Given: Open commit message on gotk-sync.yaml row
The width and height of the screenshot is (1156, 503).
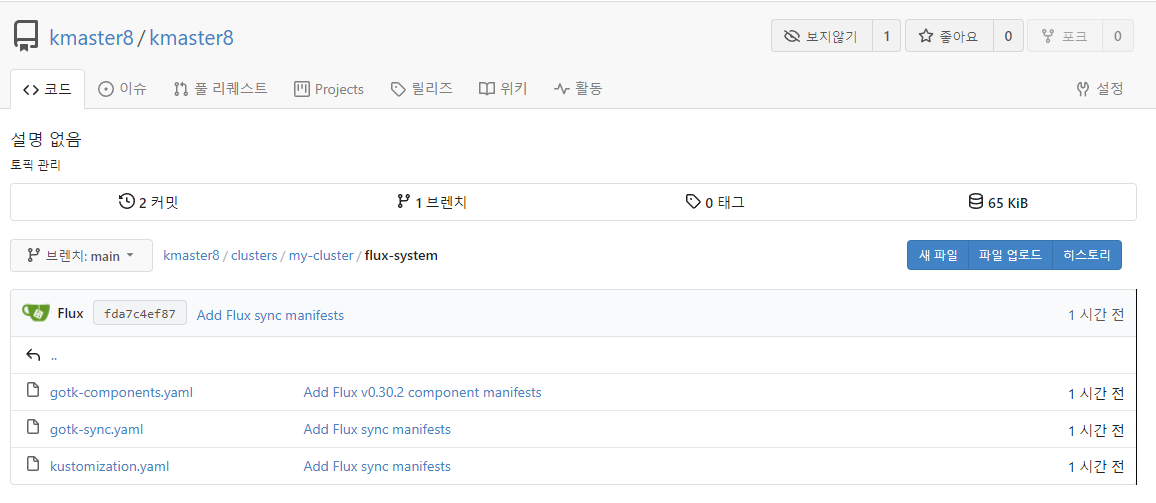Looking at the screenshot, I should pos(377,429).
